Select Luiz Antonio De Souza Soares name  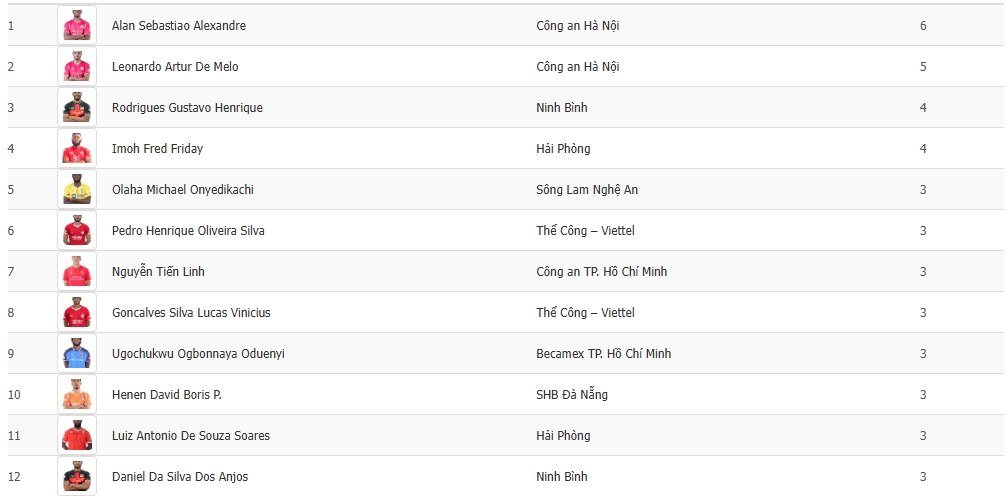[190, 436]
